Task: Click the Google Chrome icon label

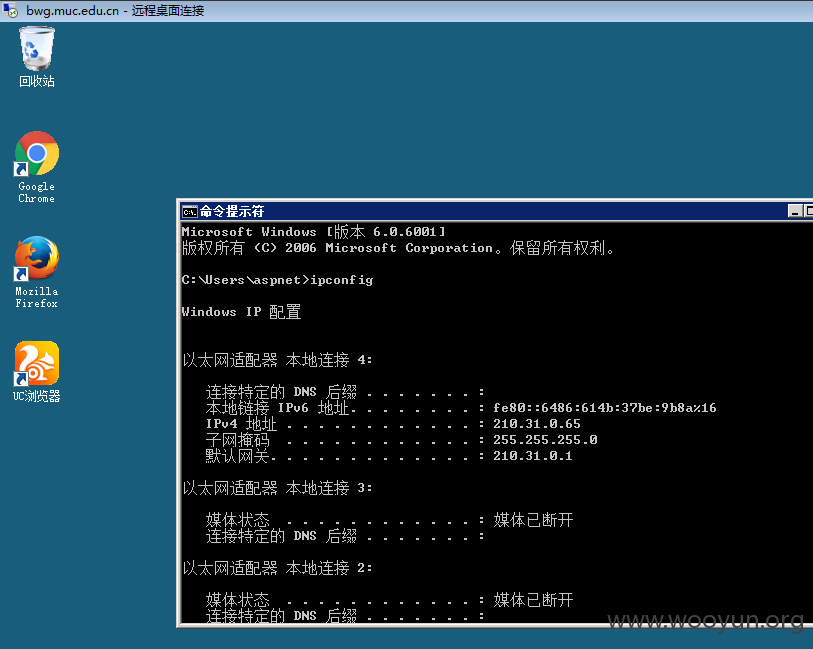Action: tap(36, 192)
